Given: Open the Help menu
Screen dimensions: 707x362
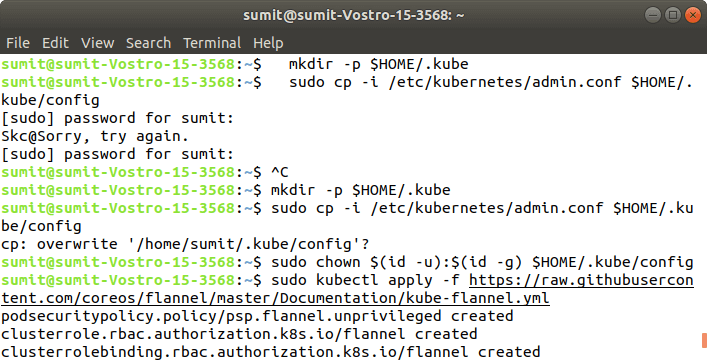Looking at the screenshot, I should [268, 43].
